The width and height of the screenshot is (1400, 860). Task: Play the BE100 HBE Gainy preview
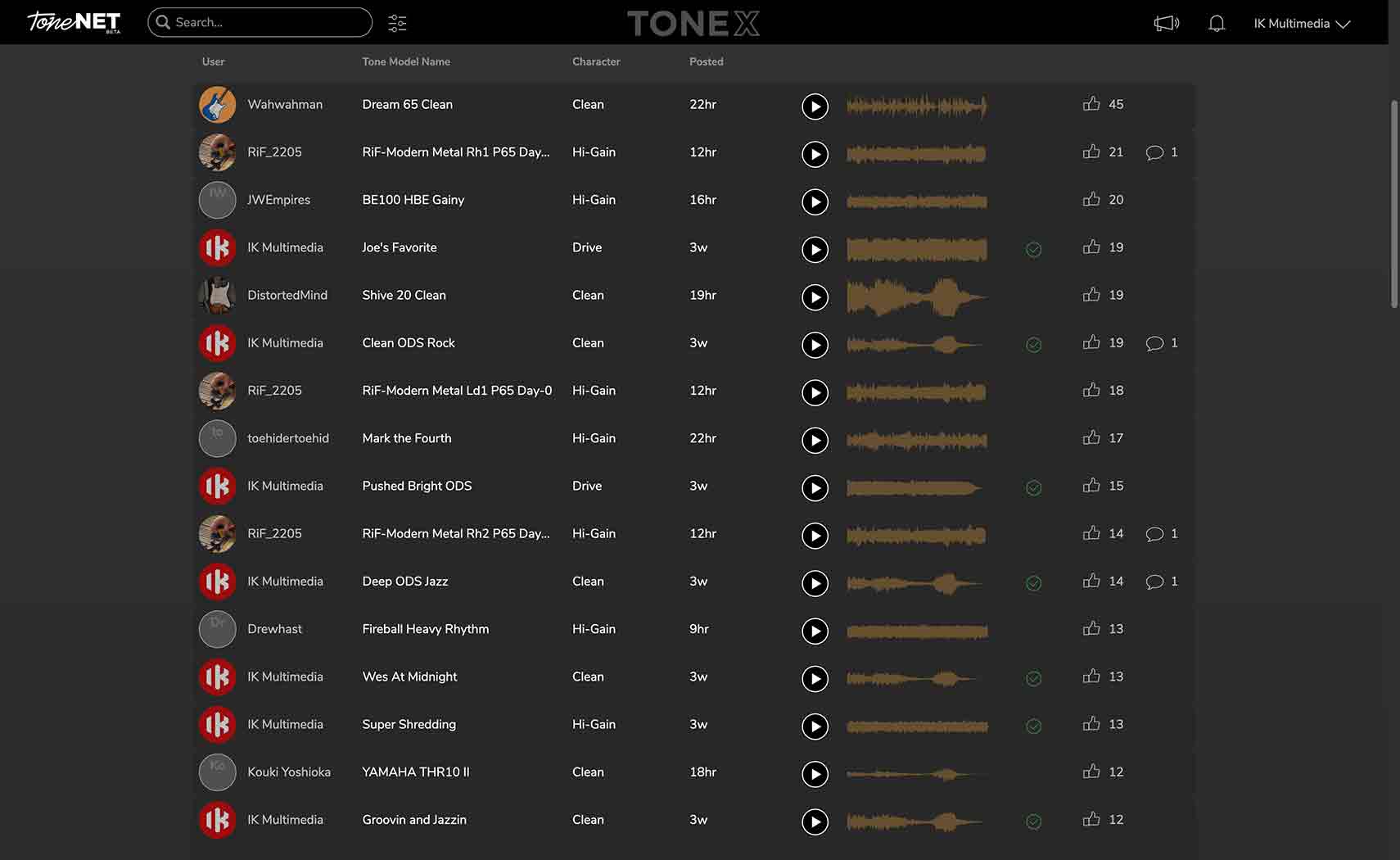click(815, 201)
